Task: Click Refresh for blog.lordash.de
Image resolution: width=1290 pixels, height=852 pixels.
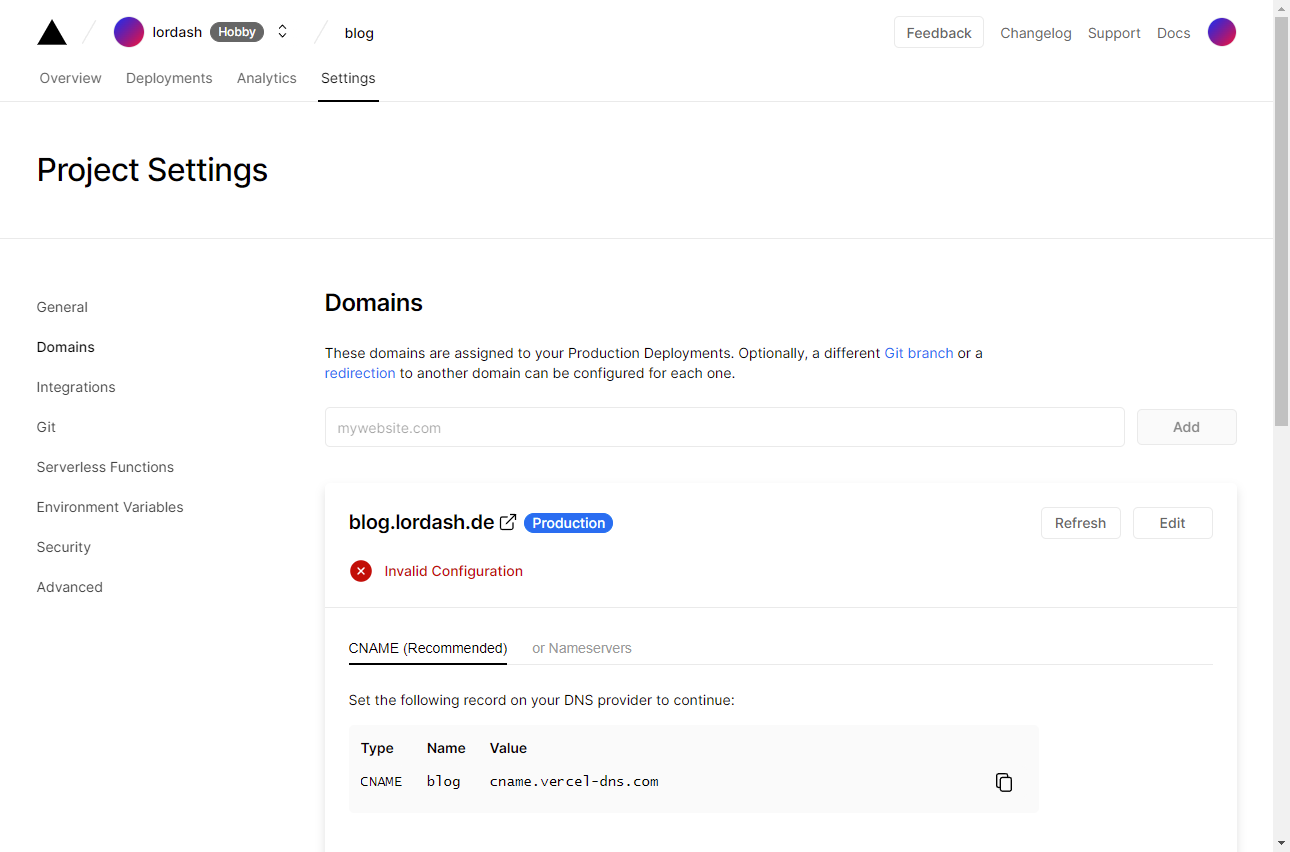Action: (x=1081, y=523)
